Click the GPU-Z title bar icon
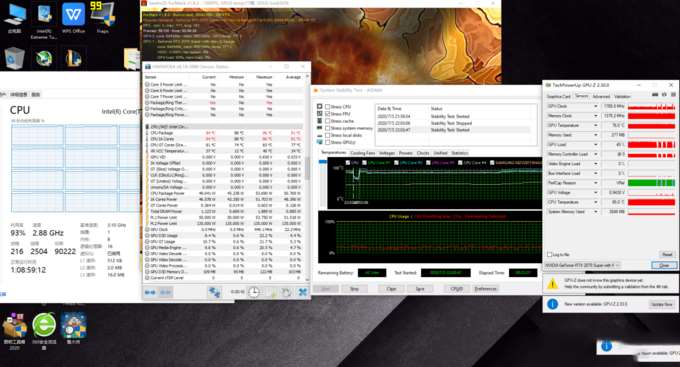This screenshot has height=367, width=680. (548, 85)
